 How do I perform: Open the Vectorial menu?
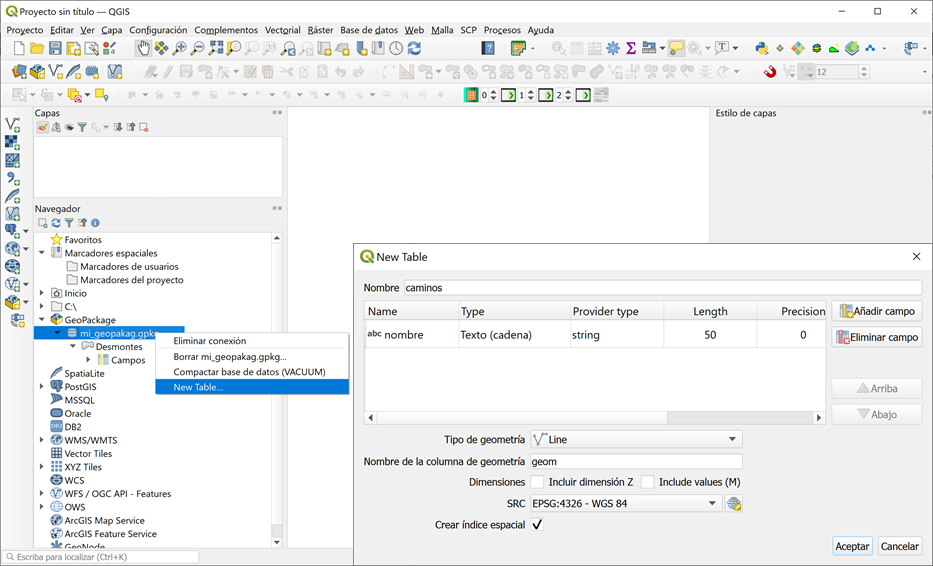coord(283,30)
